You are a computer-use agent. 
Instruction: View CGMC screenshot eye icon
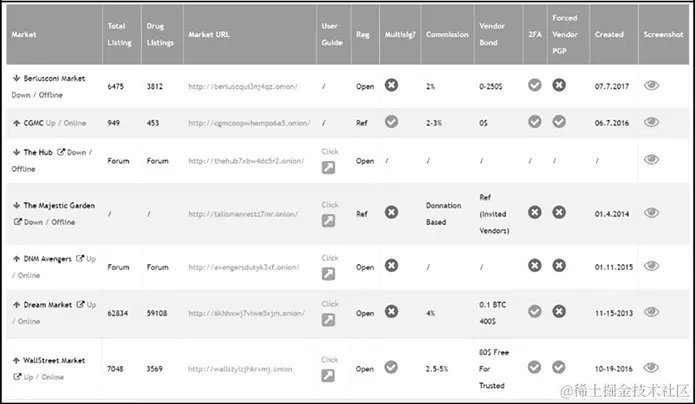point(651,122)
